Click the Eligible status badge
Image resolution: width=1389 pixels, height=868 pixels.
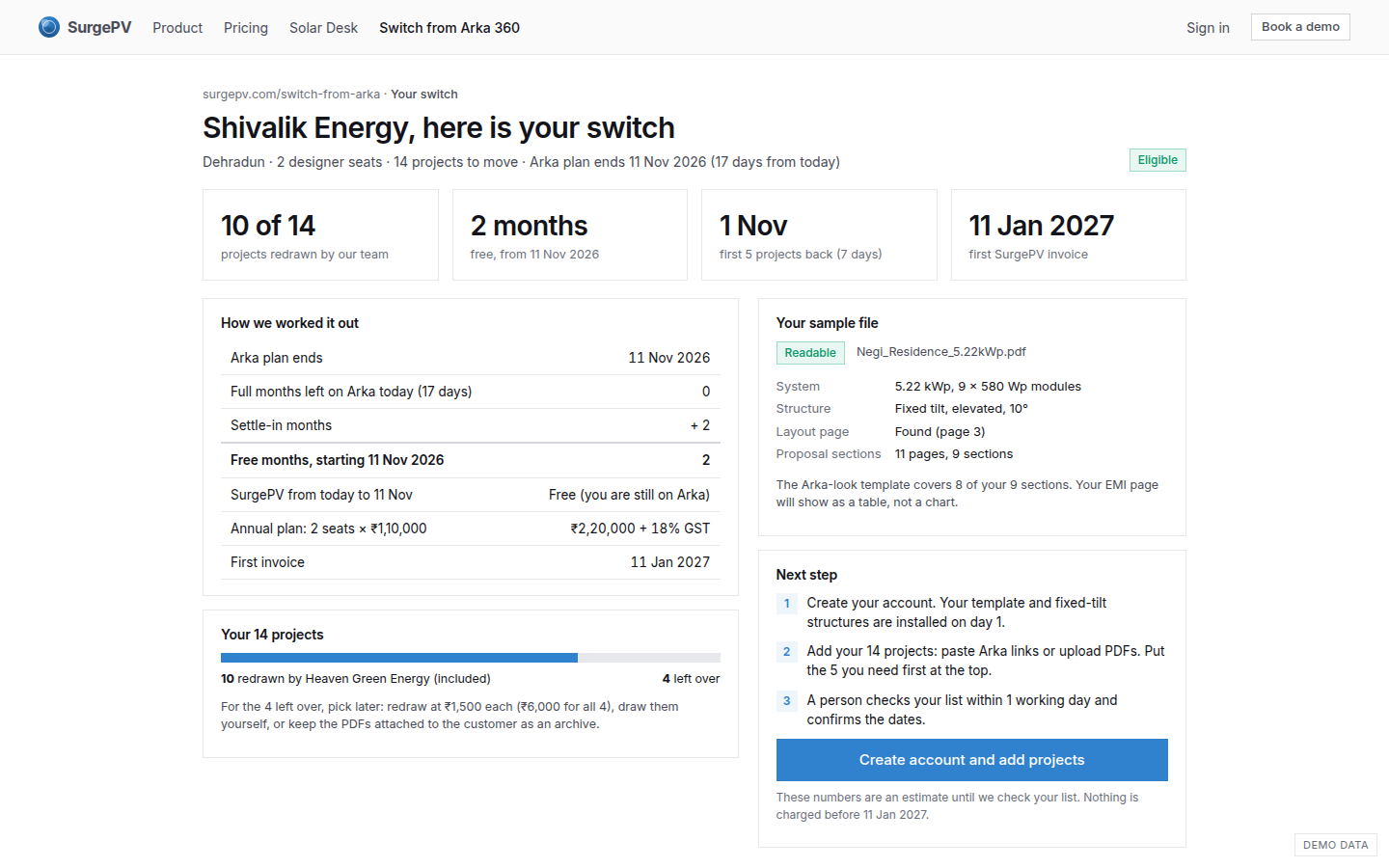pyautogui.click(x=1157, y=160)
